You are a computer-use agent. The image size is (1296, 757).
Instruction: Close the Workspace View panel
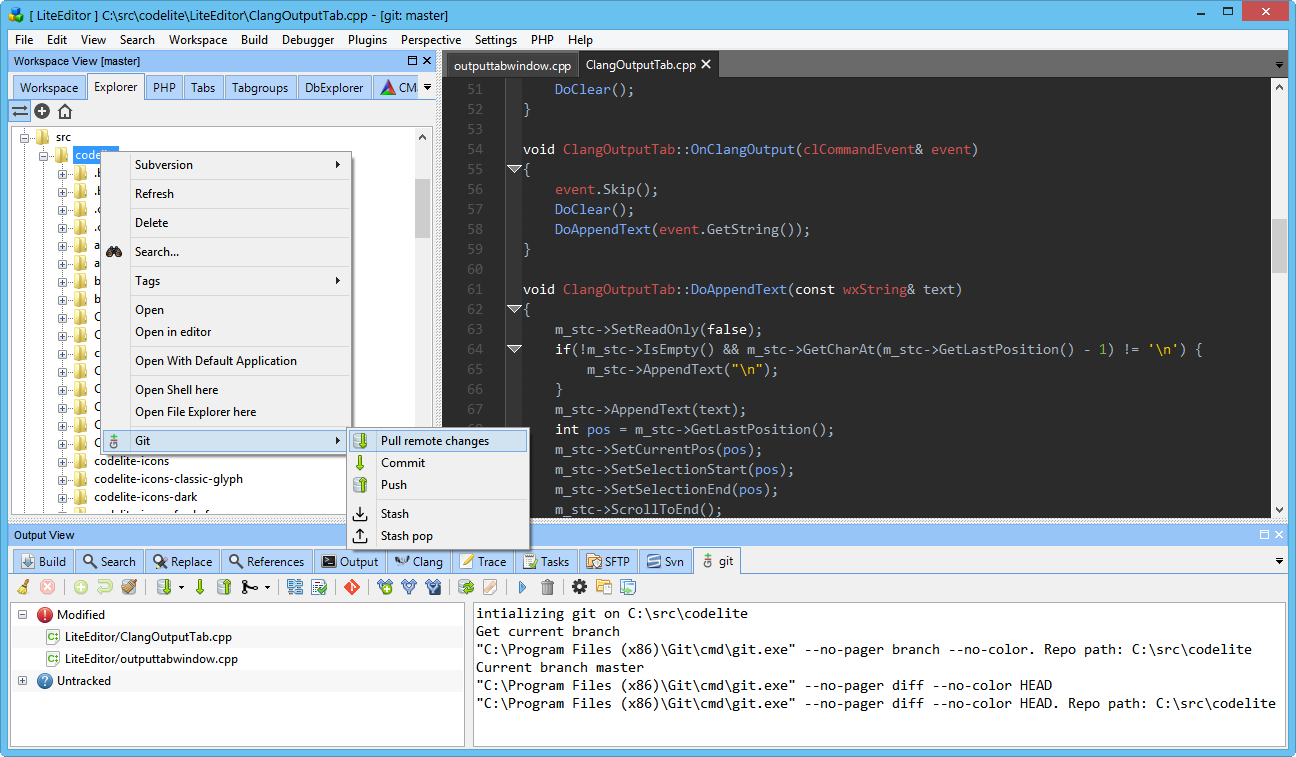click(427, 61)
